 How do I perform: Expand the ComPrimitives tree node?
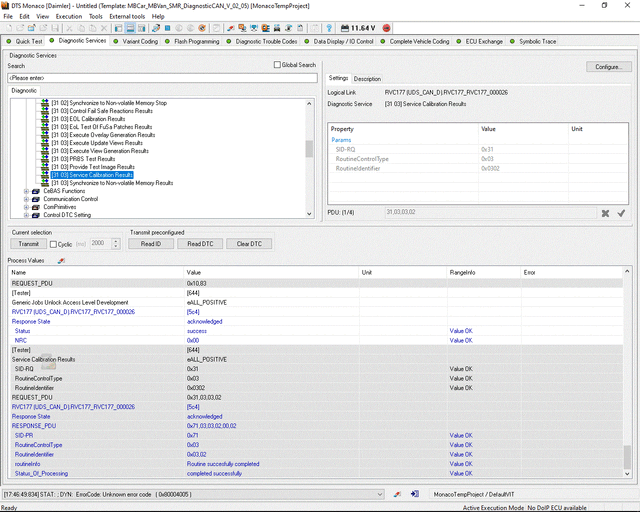[x=26, y=207]
